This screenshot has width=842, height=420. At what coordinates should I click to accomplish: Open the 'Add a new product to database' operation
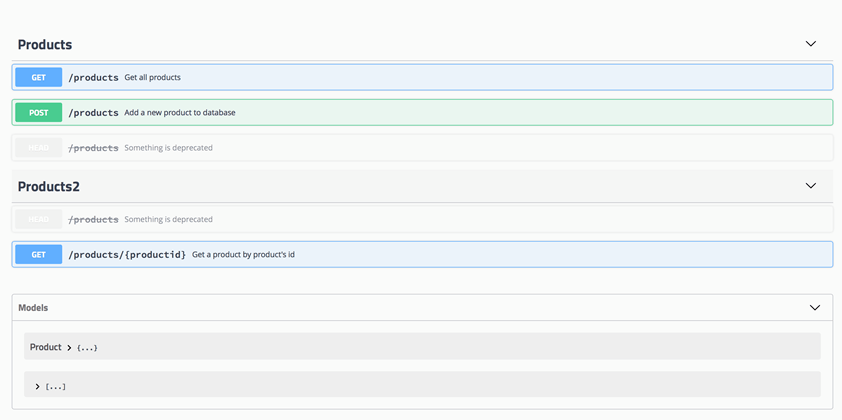180,112
